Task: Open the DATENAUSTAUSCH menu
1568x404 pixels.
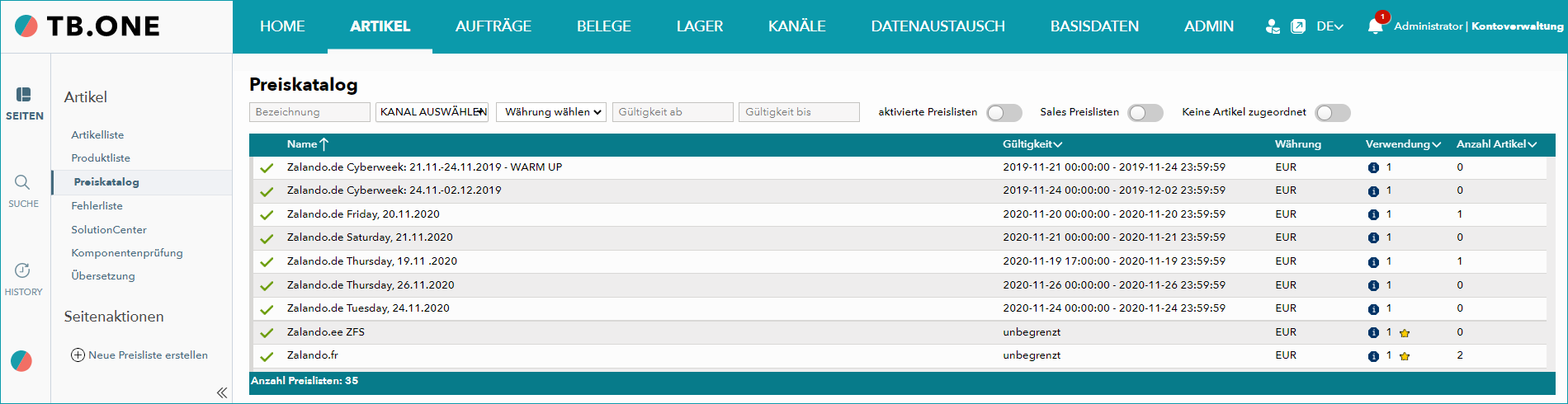Action: (938, 26)
